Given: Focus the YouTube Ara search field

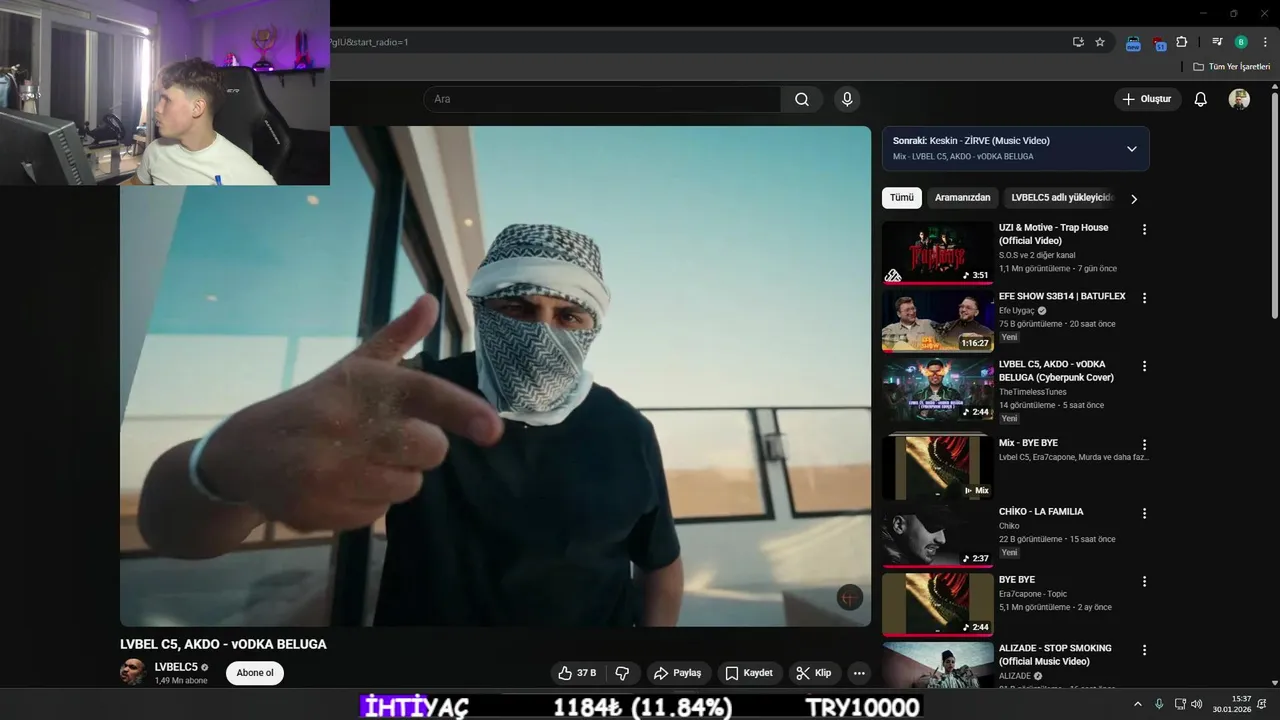Looking at the screenshot, I should 602,99.
